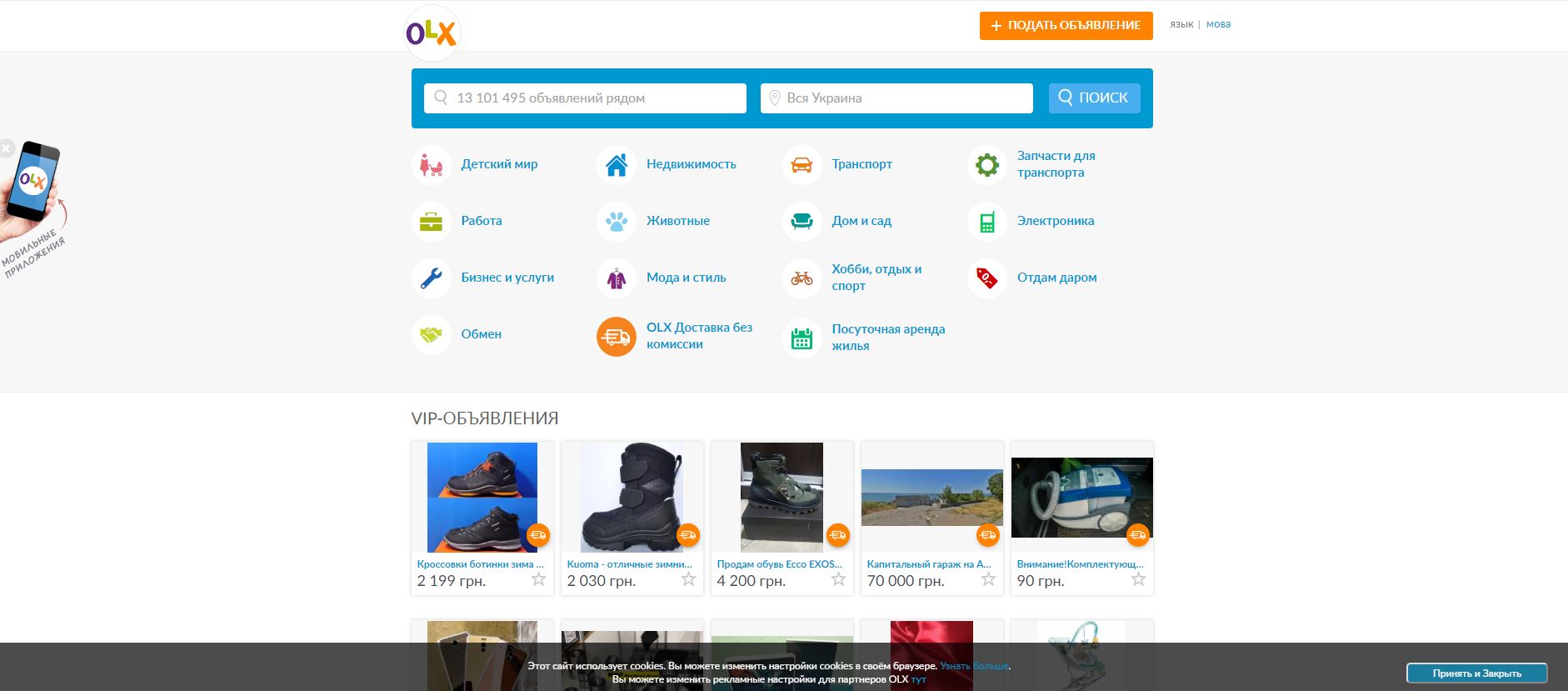Image resolution: width=1568 pixels, height=691 pixels.
Task: Open the Бизнес и услуги wrench icon
Action: click(x=432, y=278)
